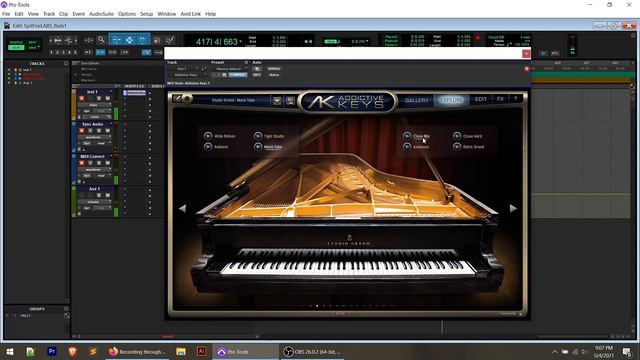Select the Scrubber speaker tool
This screenshot has width=640, height=360.
[157, 40]
